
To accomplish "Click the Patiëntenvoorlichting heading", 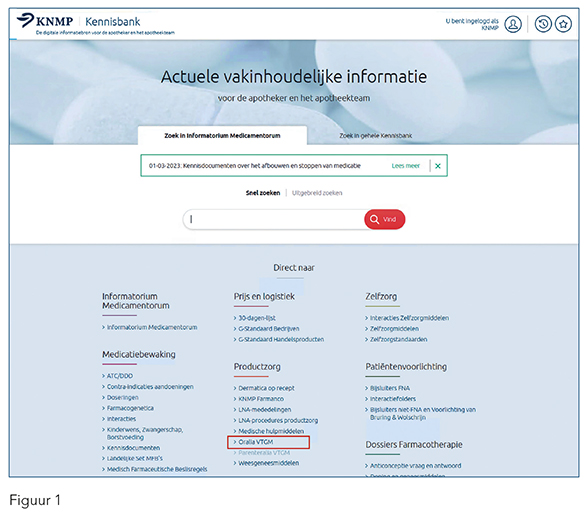I will point(406,367).
